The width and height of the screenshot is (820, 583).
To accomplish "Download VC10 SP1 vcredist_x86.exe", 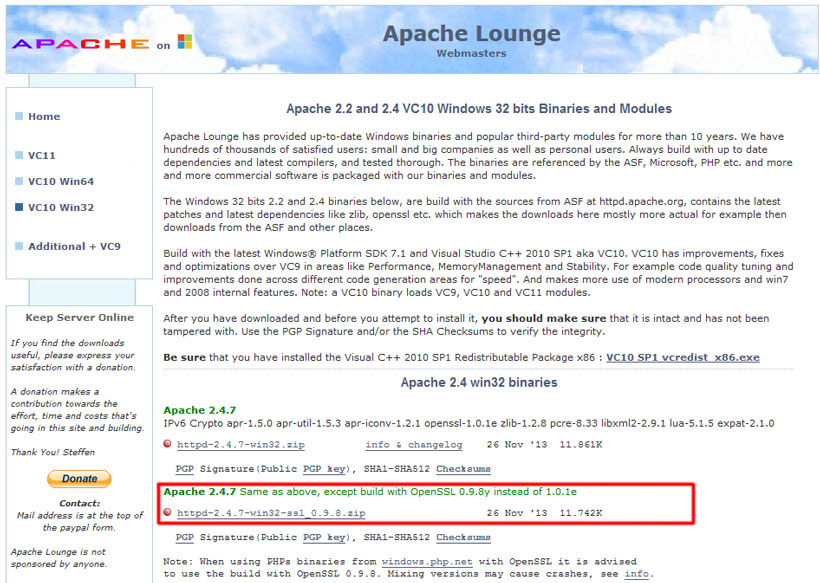I will coord(682,358).
